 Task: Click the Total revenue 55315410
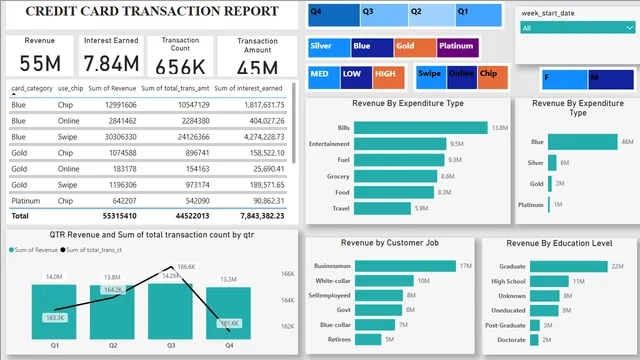tap(119, 216)
